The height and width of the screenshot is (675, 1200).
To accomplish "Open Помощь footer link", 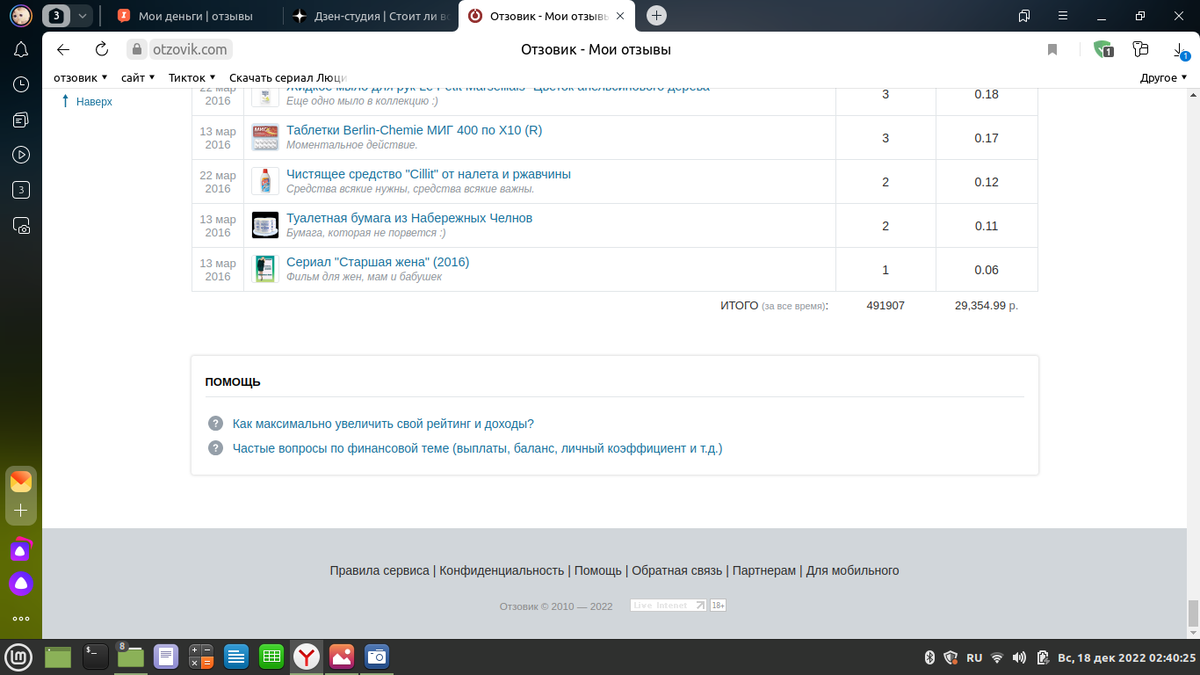I will click(598, 571).
